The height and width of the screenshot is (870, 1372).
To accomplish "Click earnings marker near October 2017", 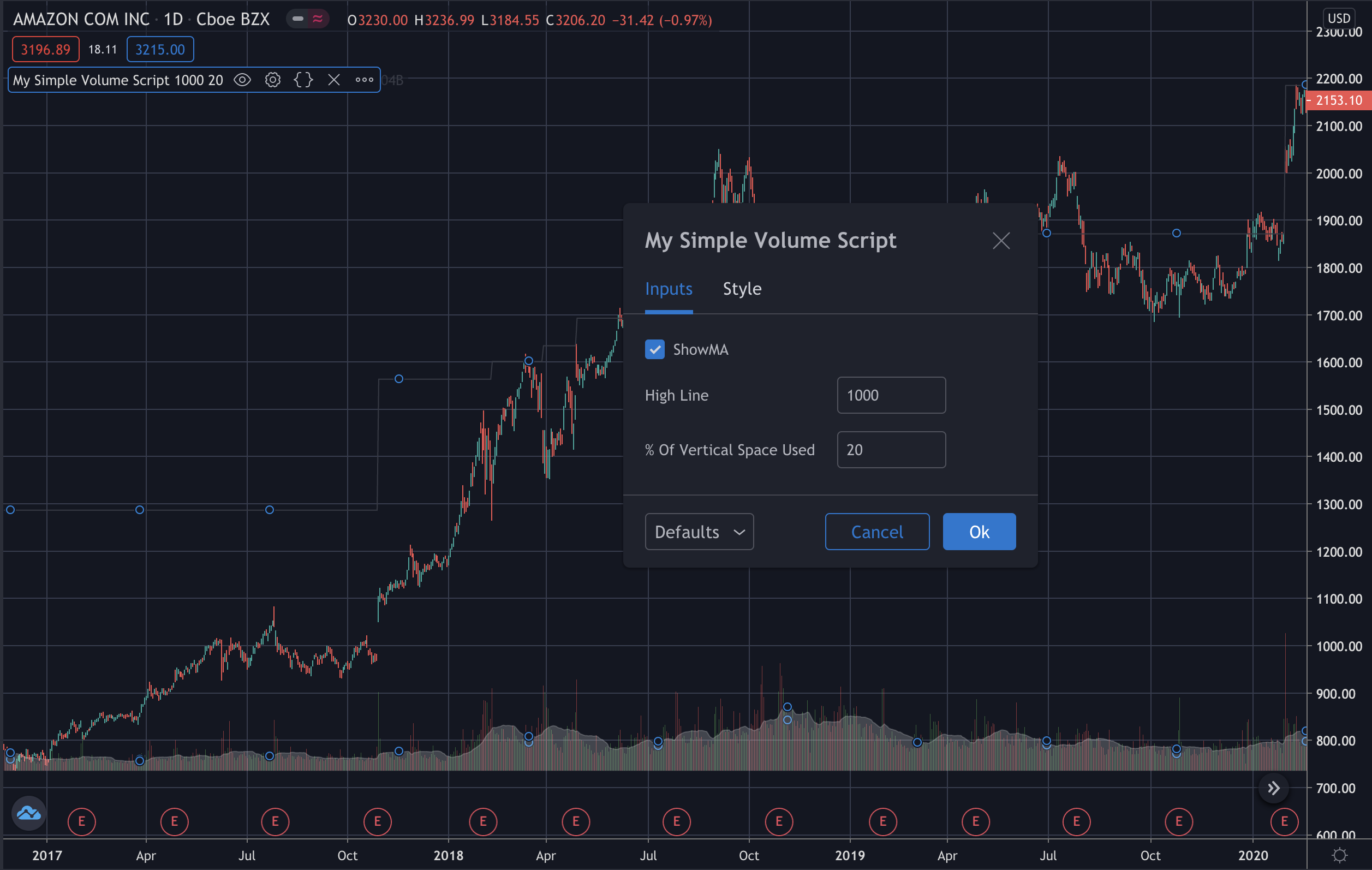I will coord(377,821).
